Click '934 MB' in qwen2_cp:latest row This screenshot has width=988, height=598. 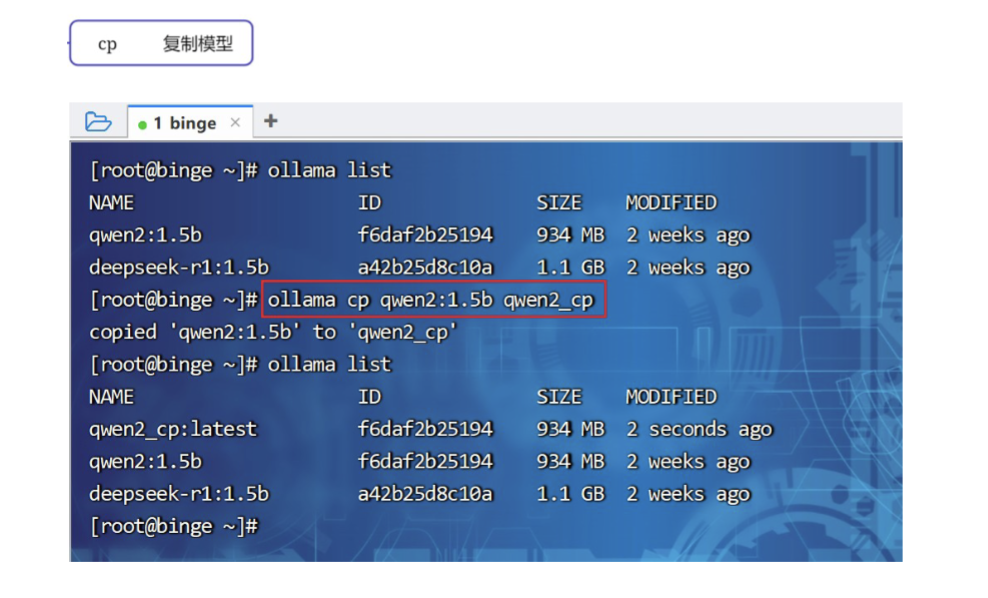[x=570, y=429]
